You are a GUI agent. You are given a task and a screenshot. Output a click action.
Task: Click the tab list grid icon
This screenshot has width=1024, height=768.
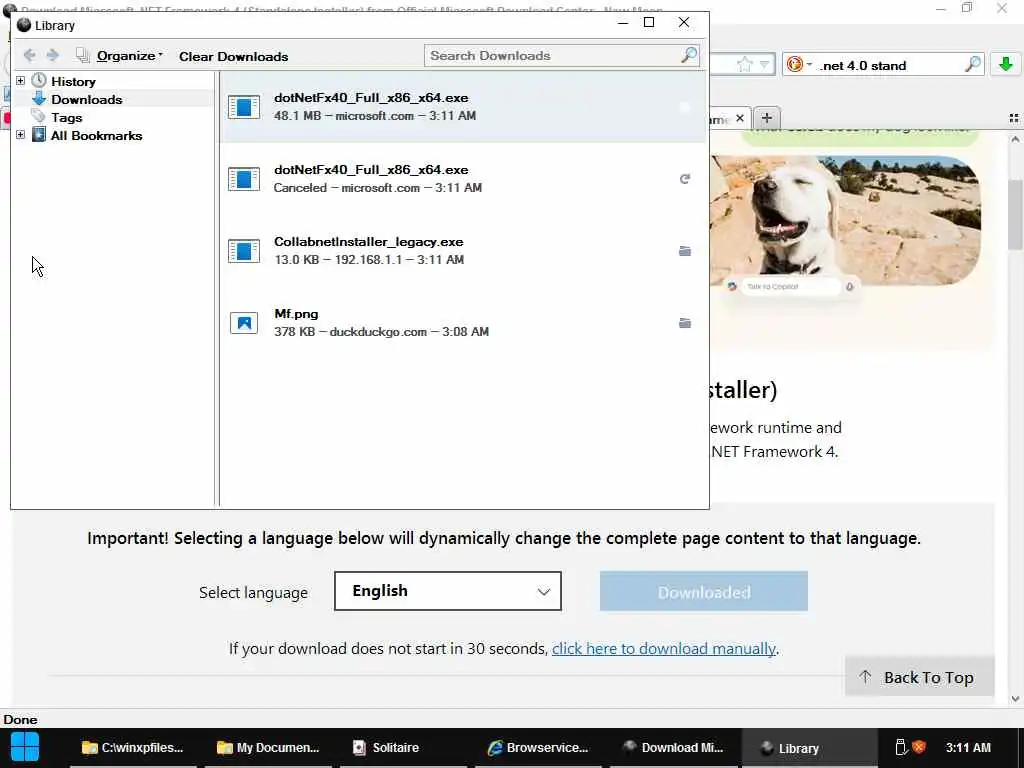pos(1014,118)
